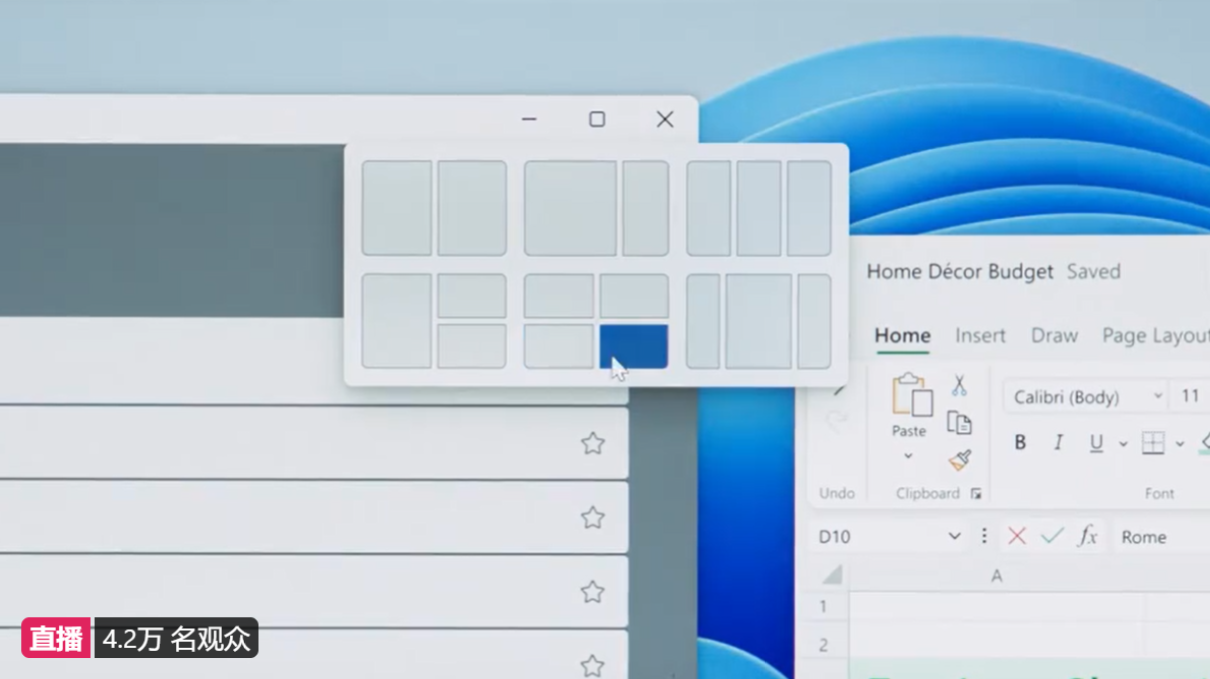The height and width of the screenshot is (679, 1210).
Task: Open the Clipboard group dialog launcher
Action: pyautogui.click(x=976, y=494)
